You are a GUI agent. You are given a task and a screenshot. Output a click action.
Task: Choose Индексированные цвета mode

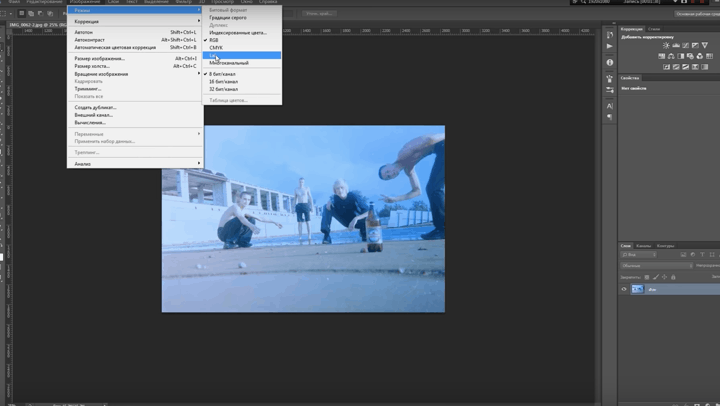242,33
